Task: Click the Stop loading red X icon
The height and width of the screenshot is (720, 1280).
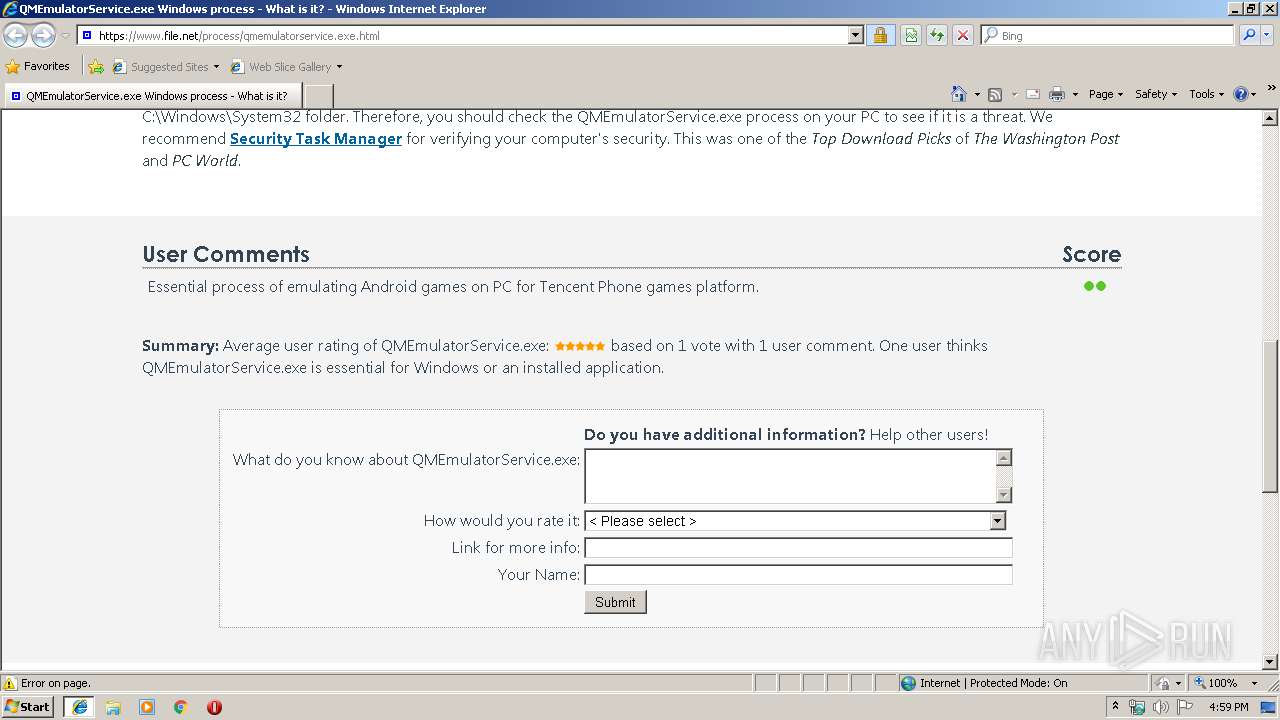Action: (x=963, y=35)
